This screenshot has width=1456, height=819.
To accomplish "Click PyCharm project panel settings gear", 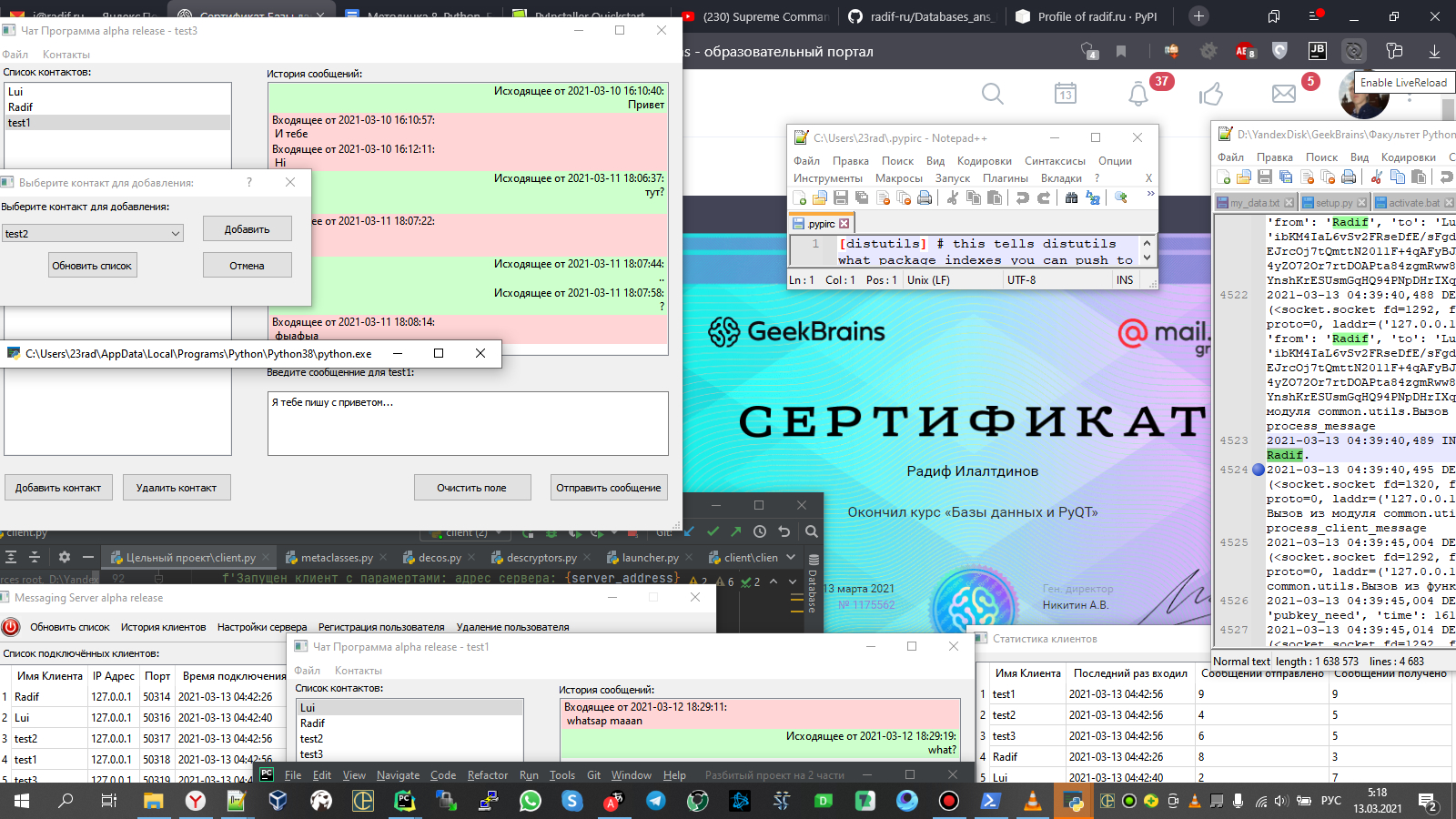I will pyautogui.click(x=64, y=557).
